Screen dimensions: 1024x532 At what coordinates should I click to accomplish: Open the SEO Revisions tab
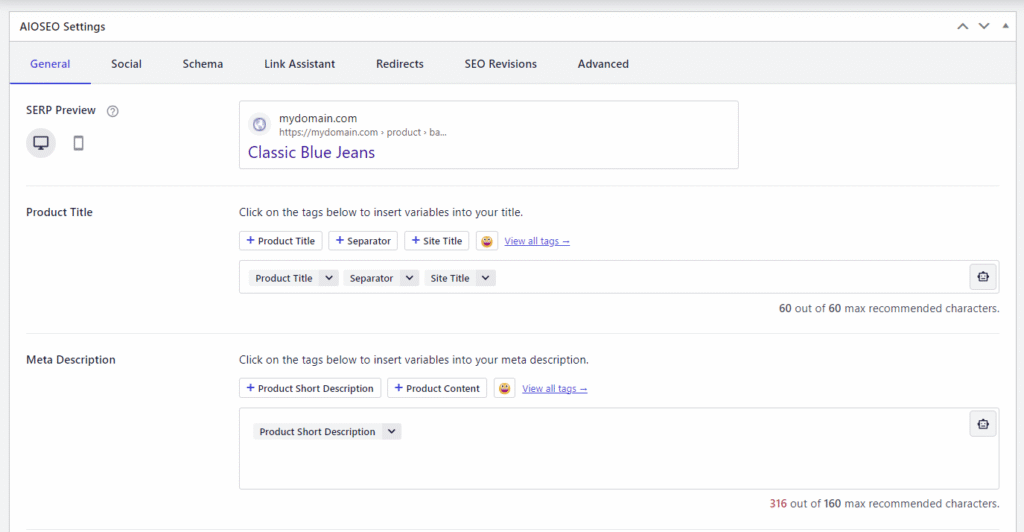[x=501, y=64]
